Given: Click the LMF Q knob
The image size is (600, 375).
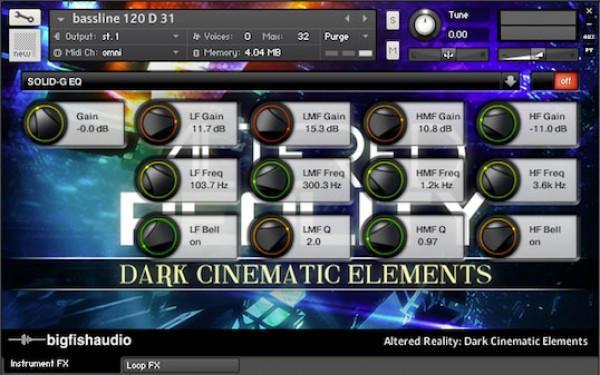Looking at the screenshot, I should [272, 236].
